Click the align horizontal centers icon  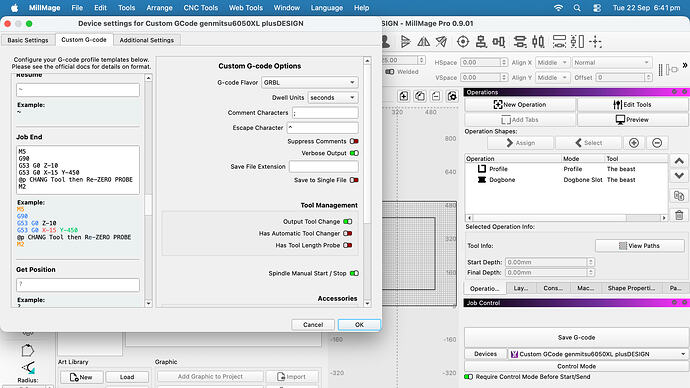(x=481, y=42)
